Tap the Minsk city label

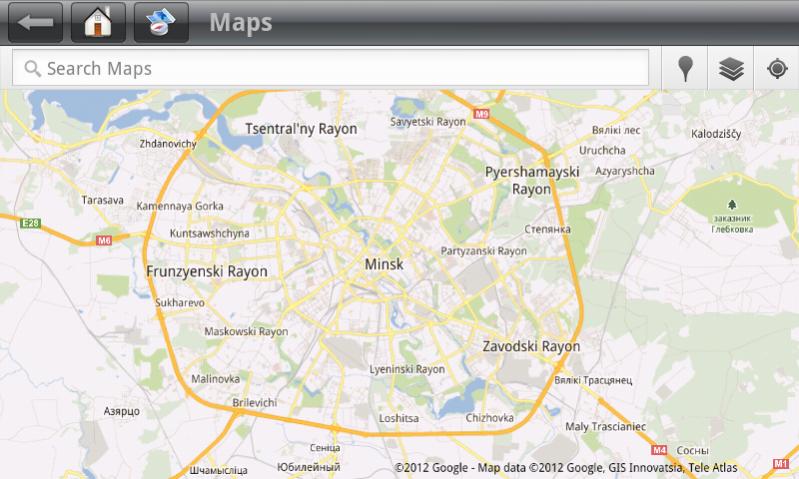pos(384,264)
